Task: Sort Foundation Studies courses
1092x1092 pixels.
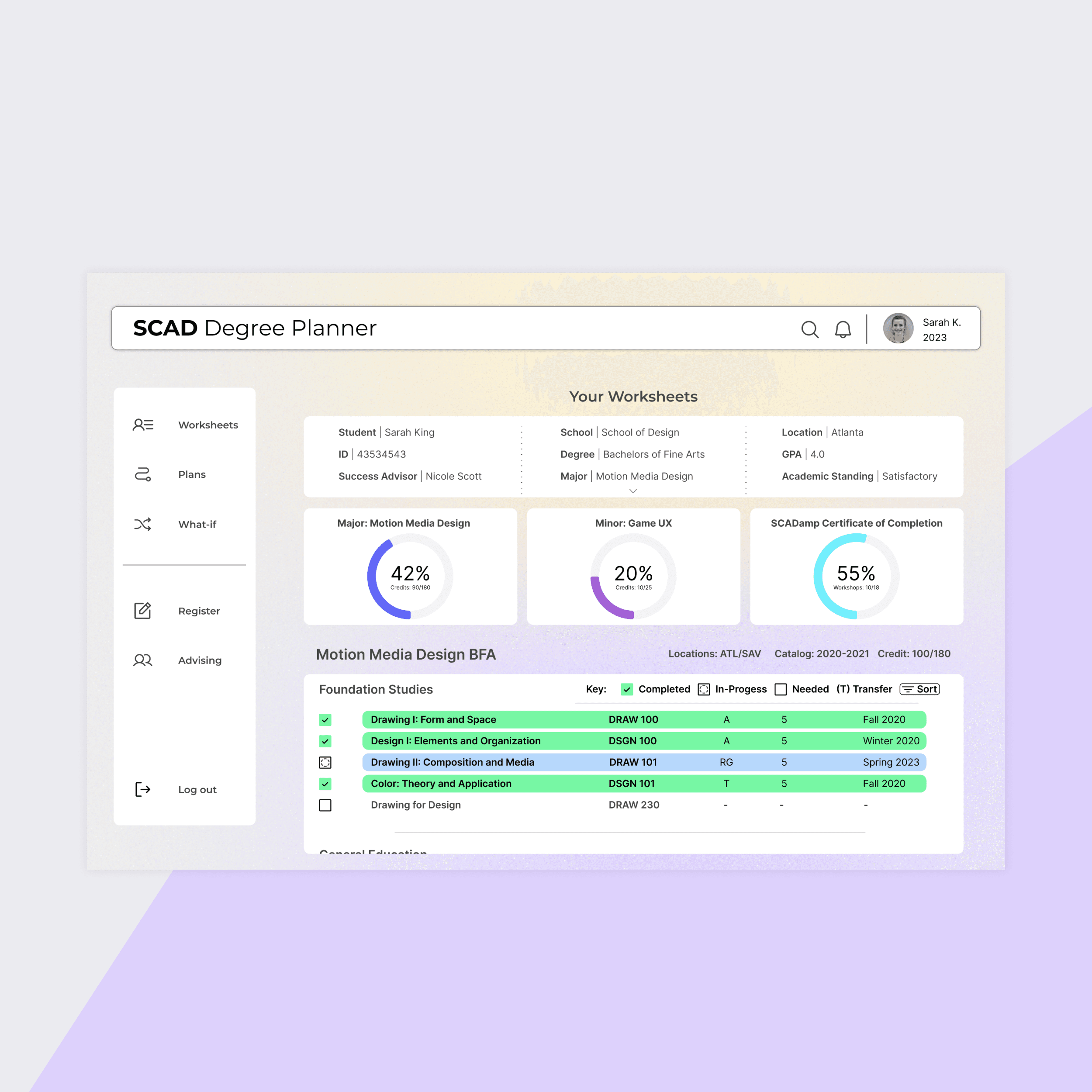Action: point(919,689)
